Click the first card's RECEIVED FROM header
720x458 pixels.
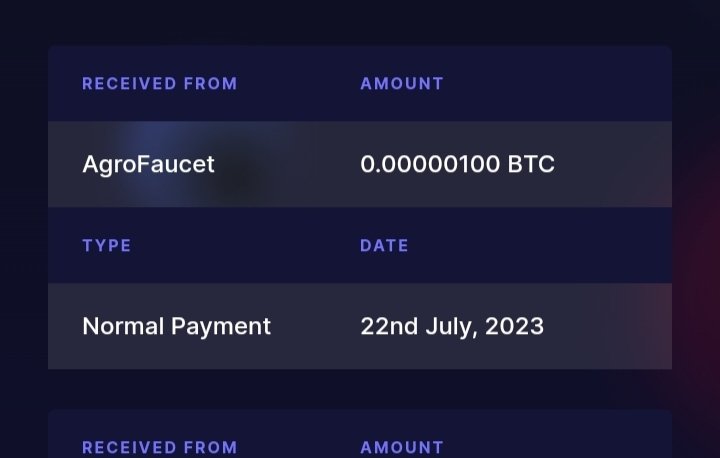(160, 84)
